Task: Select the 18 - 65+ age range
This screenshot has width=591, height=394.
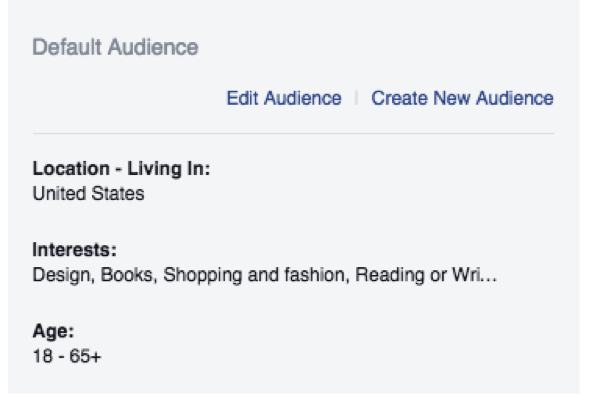Action: [67, 356]
